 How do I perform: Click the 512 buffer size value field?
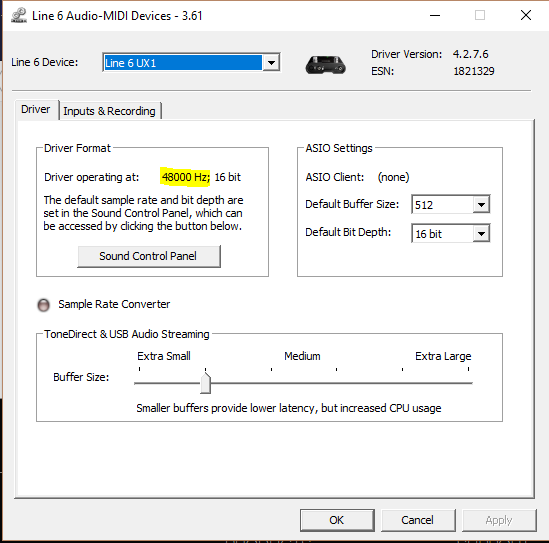coord(443,204)
